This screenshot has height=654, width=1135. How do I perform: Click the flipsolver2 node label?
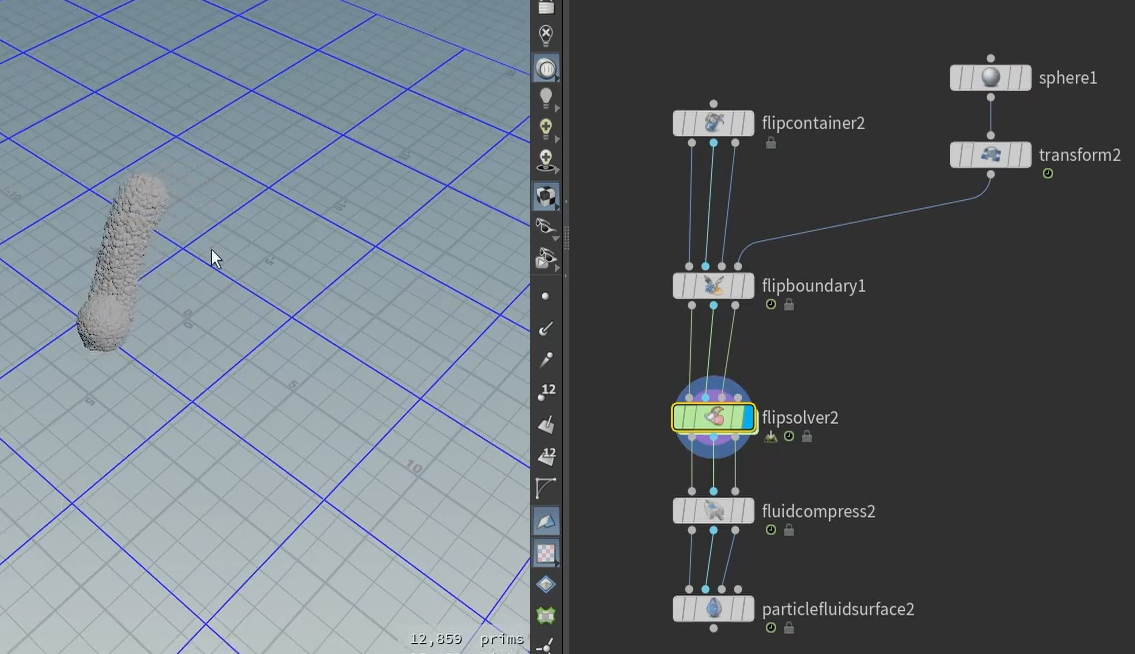(x=800, y=418)
